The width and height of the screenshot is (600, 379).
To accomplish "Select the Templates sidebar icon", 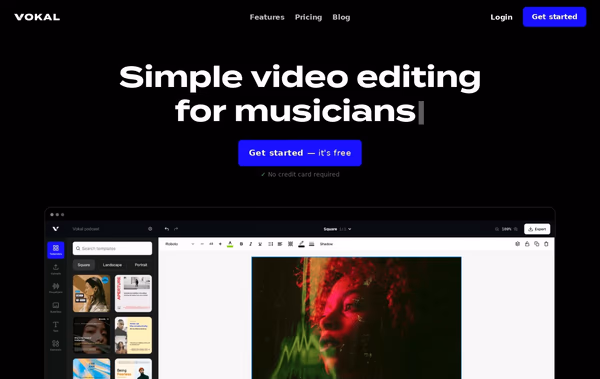I will tap(56, 250).
